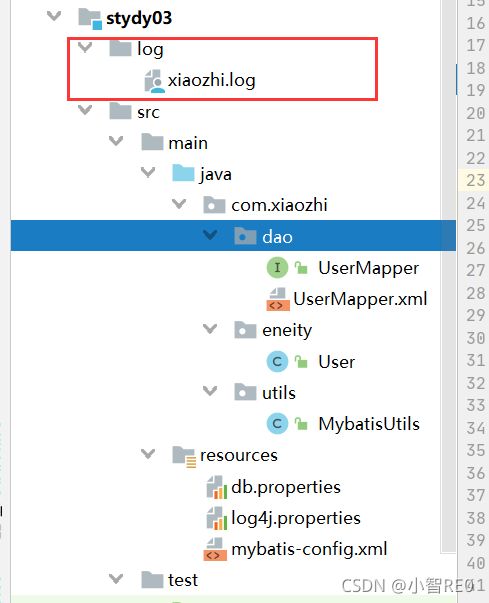Select the utils package label
This screenshot has width=489, height=603.
pyautogui.click(x=279, y=393)
